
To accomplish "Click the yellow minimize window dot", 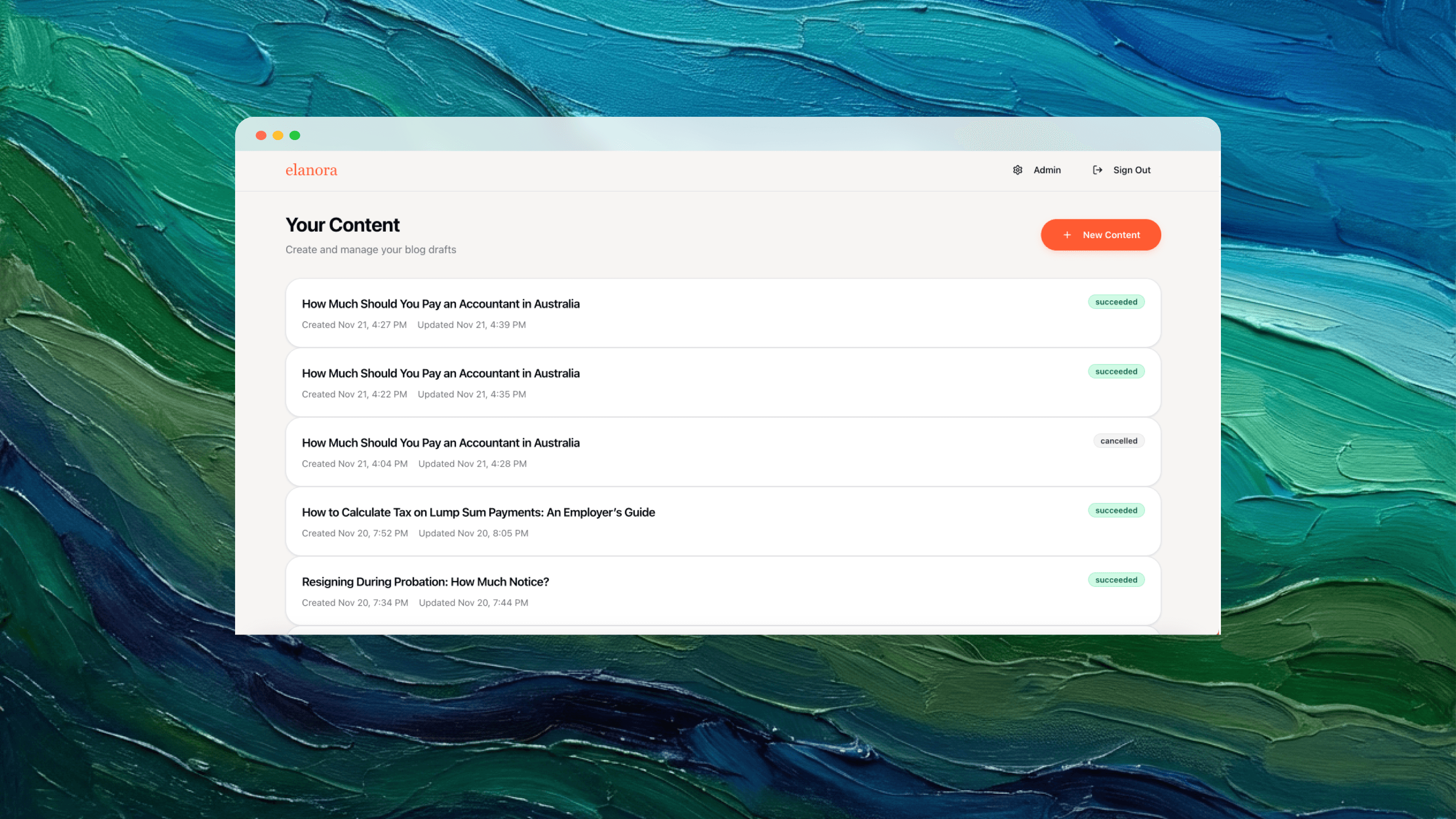I will (278, 135).
